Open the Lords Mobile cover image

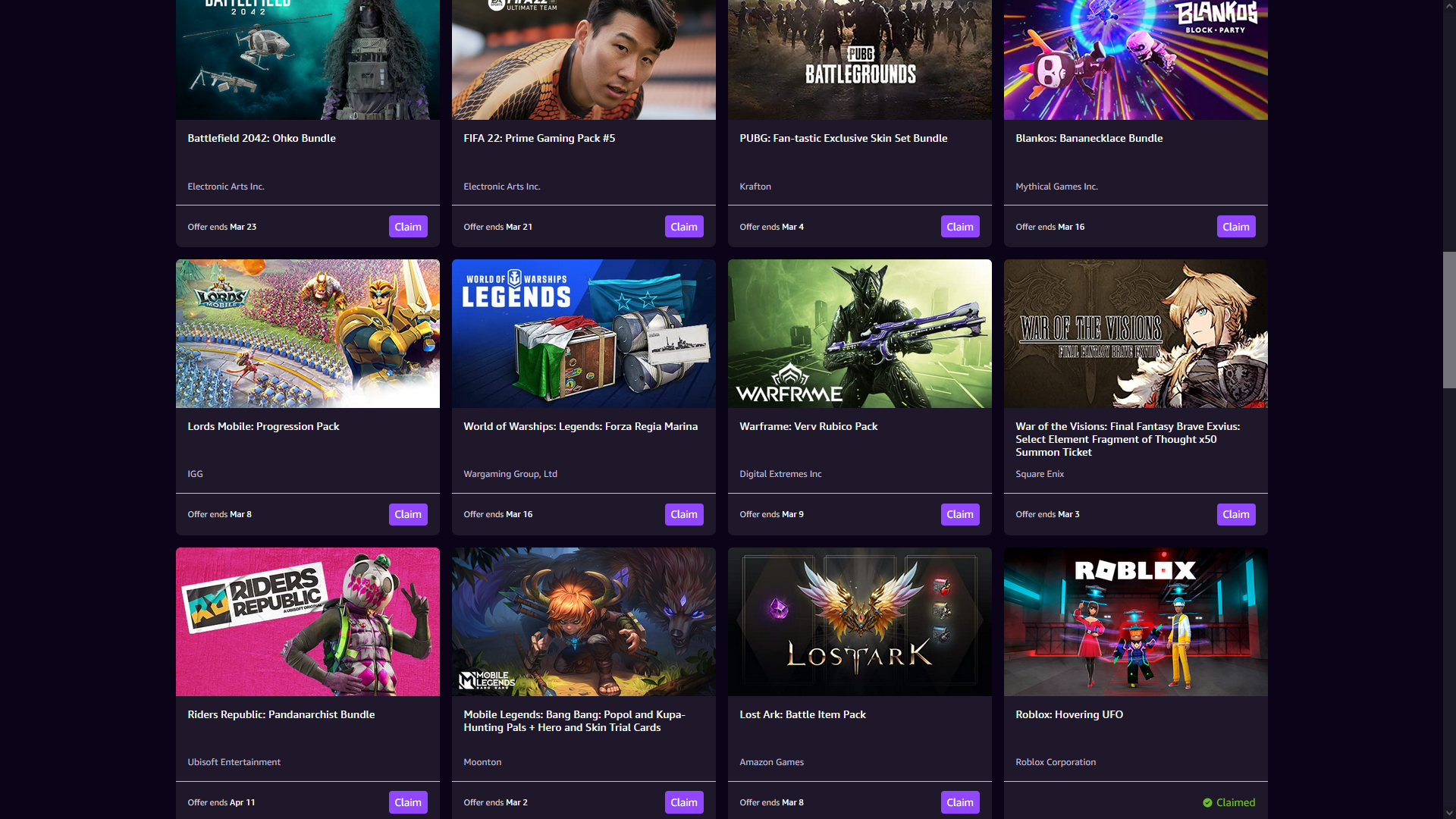[308, 334]
